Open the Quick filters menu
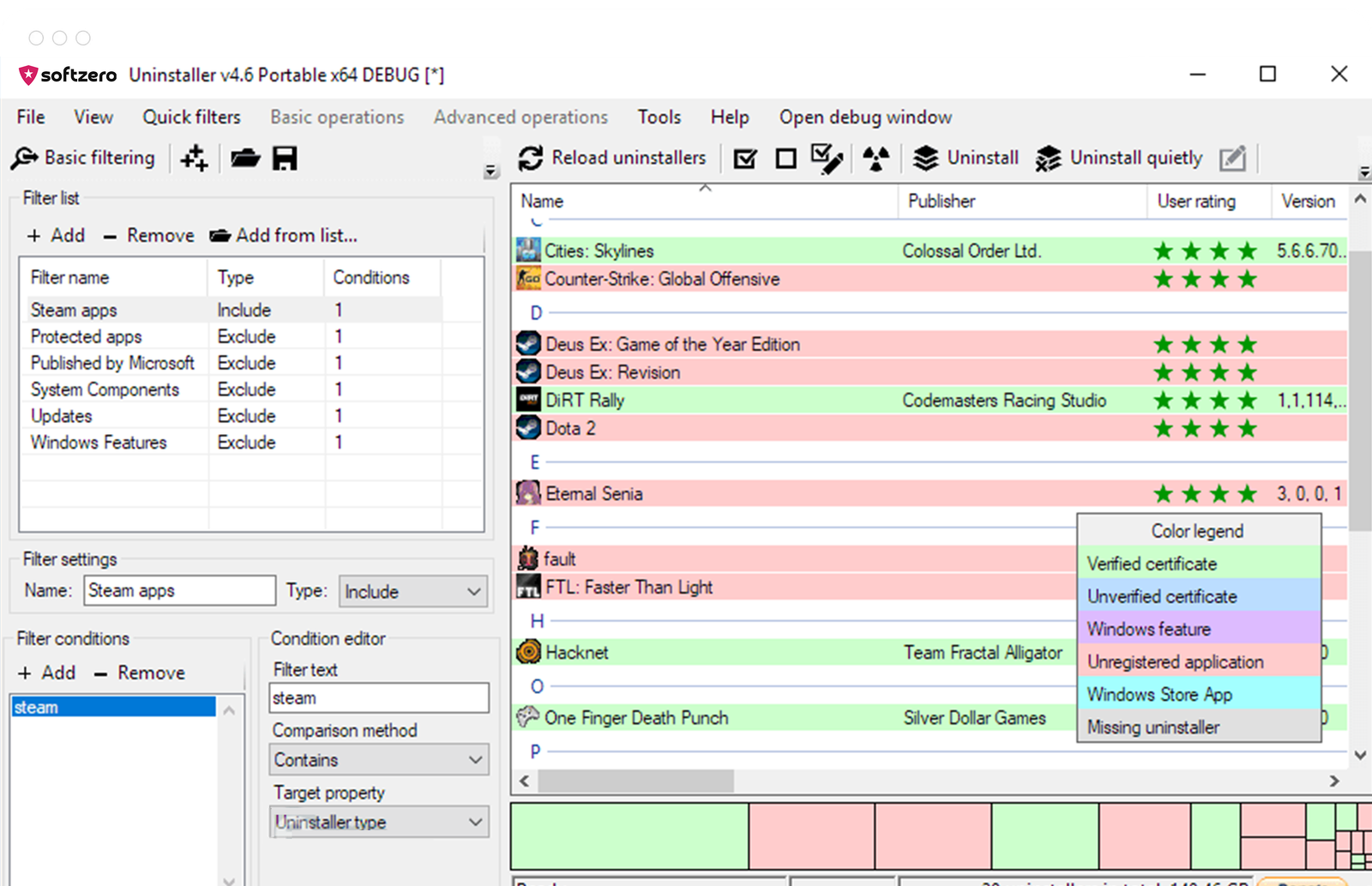 191,117
